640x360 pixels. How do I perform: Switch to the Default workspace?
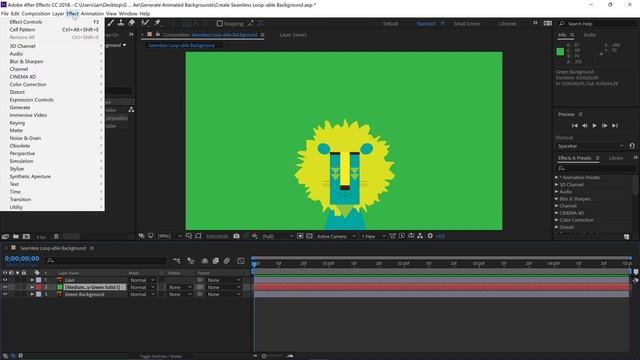390,24
